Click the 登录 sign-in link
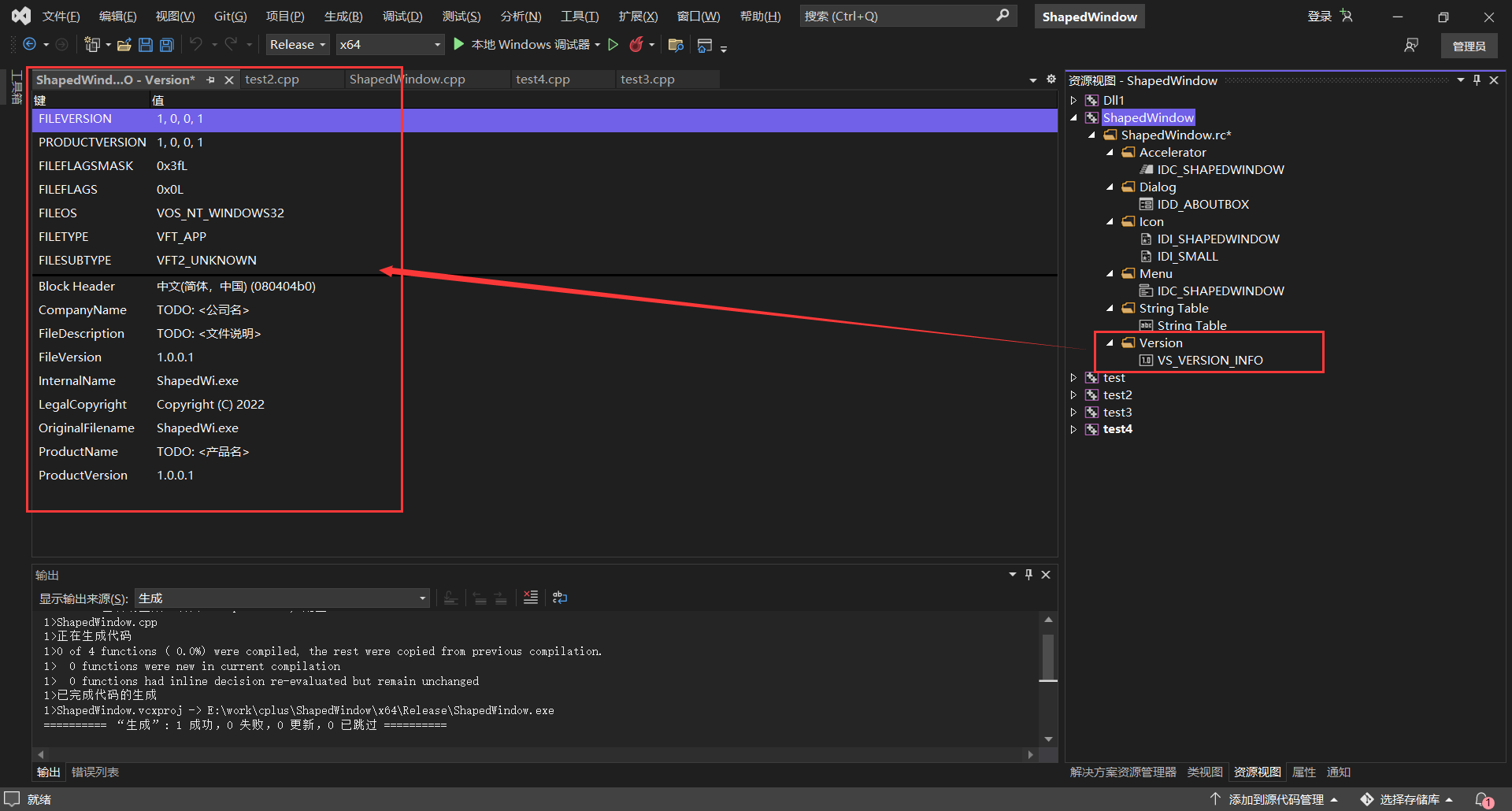This screenshot has height=811, width=1512. (x=1320, y=17)
